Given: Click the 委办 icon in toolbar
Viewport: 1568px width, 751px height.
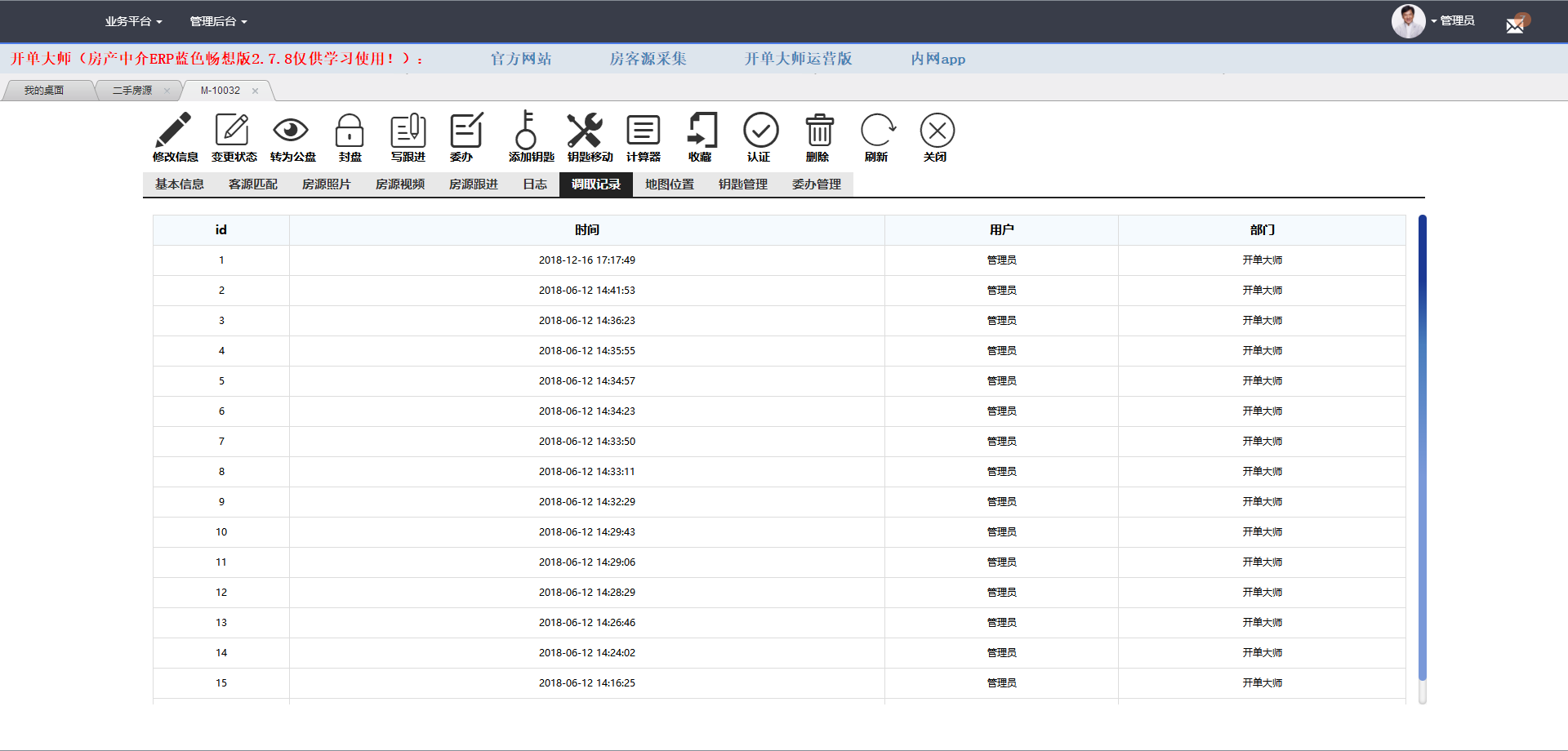Looking at the screenshot, I should (x=467, y=130).
